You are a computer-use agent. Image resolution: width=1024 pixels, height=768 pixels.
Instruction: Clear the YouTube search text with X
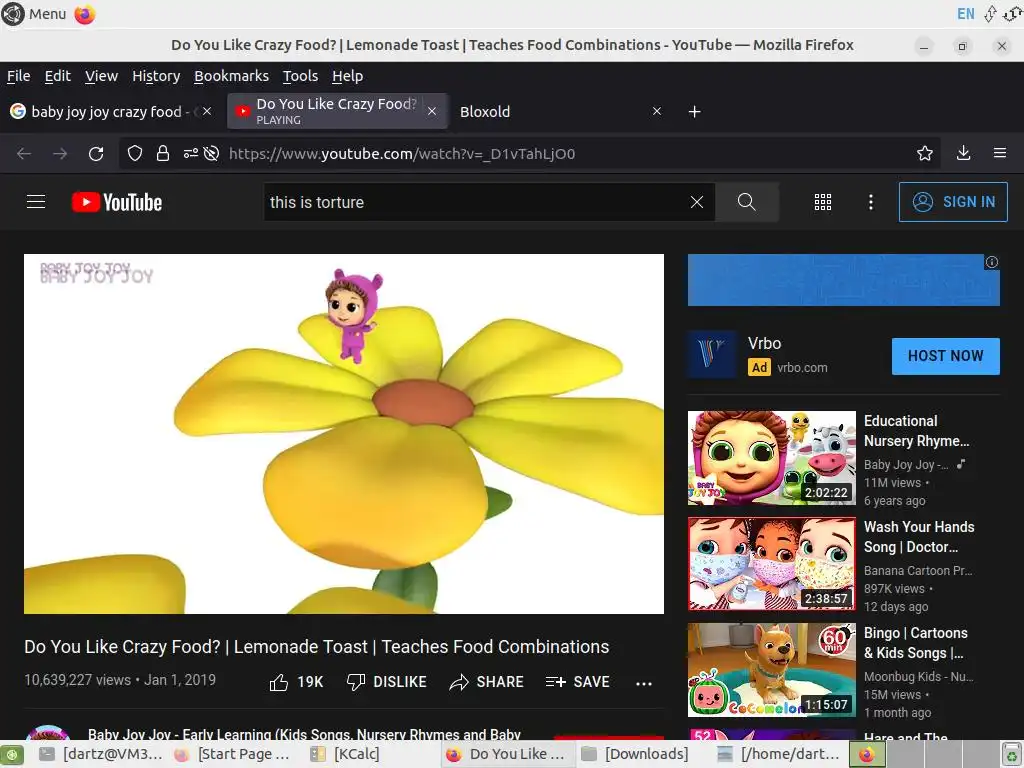click(x=697, y=202)
